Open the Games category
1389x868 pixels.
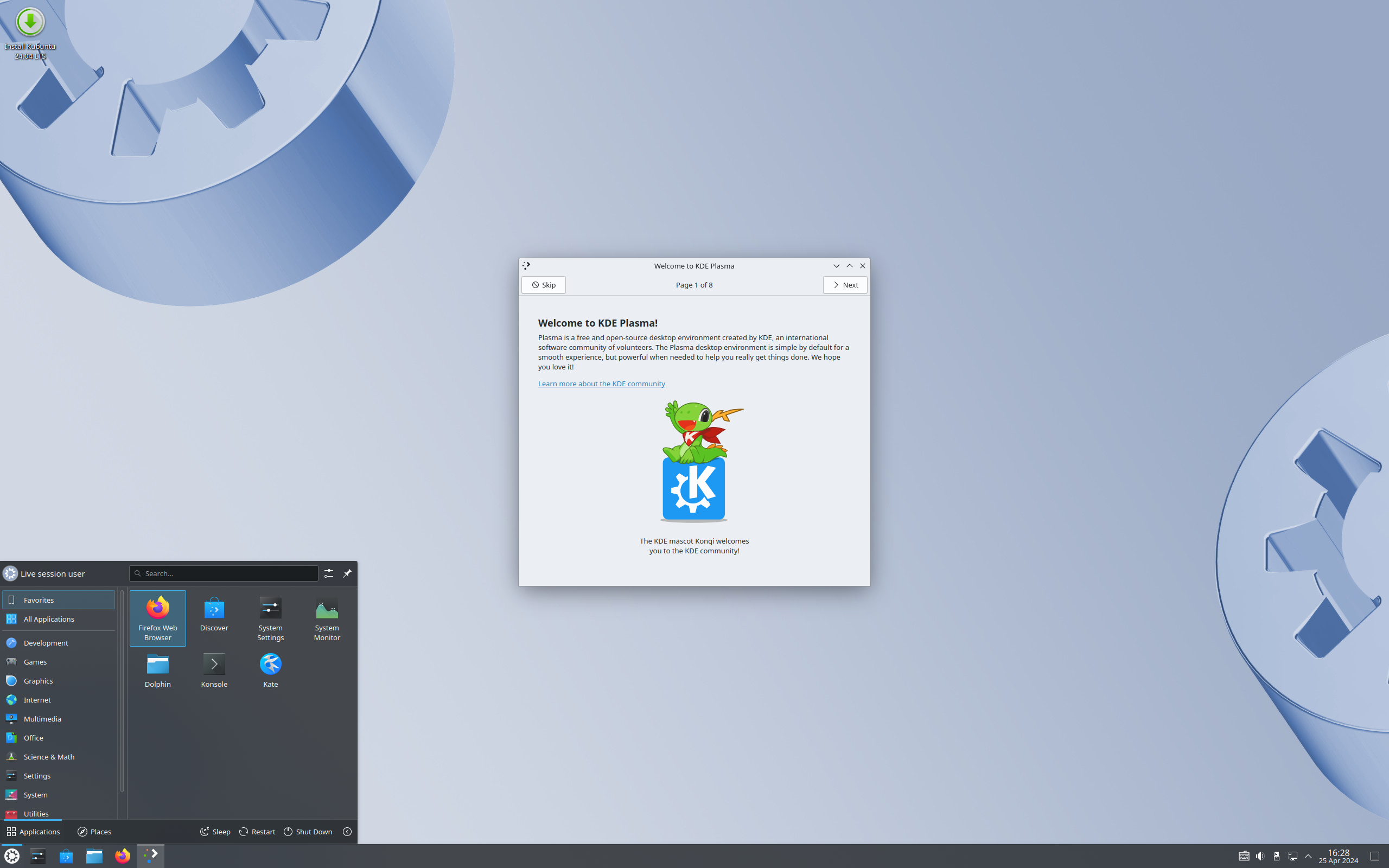pos(59,661)
